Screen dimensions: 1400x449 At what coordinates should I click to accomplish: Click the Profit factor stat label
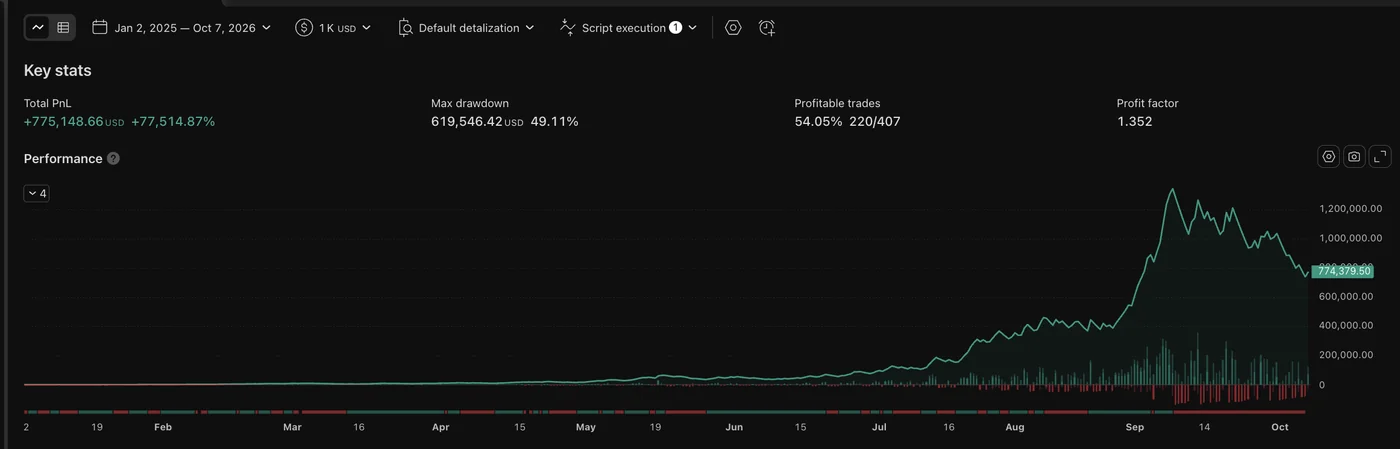1148,103
